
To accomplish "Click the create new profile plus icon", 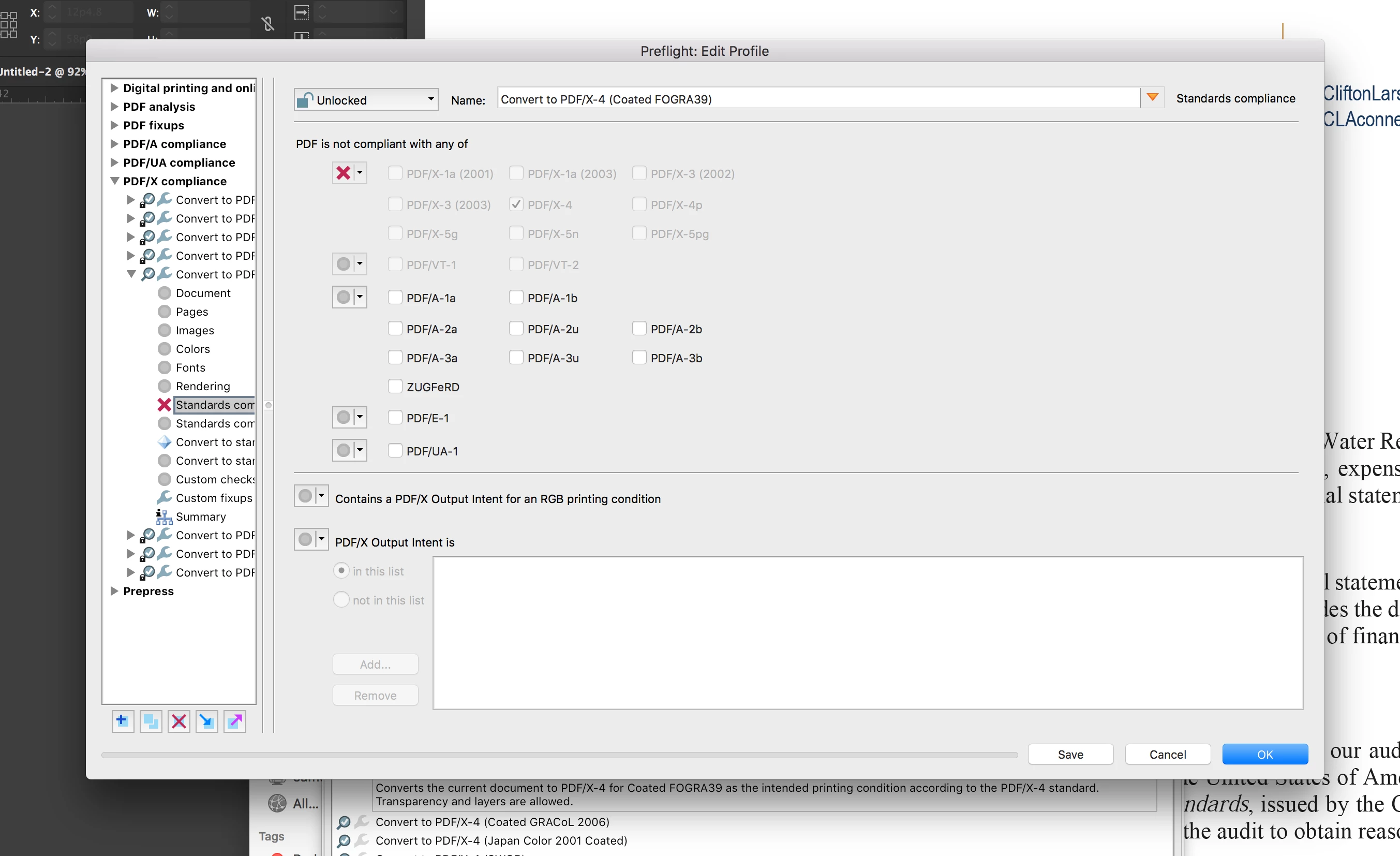I will pyautogui.click(x=122, y=721).
